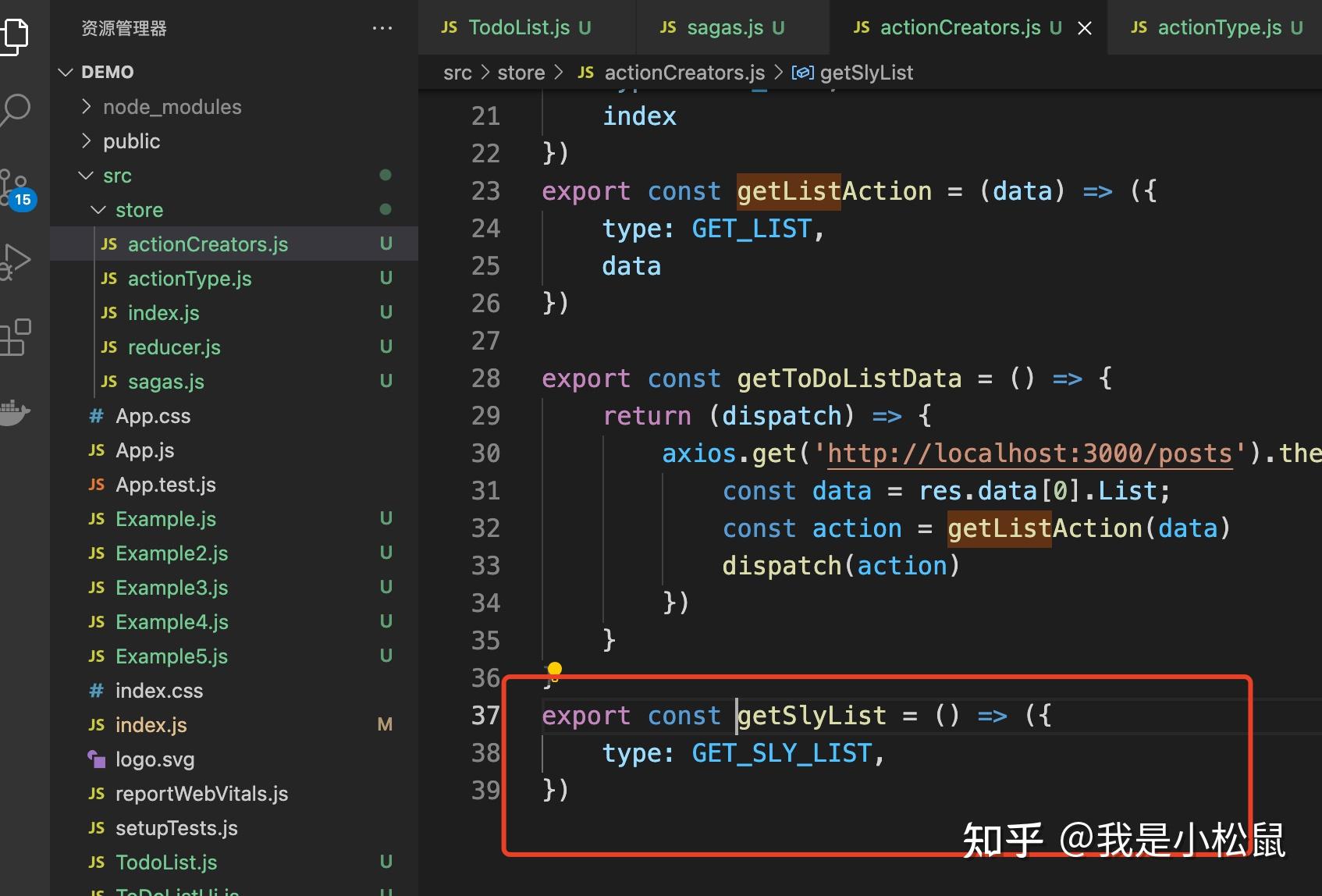Open TodoList.js in the file tree
The width and height of the screenshot is (1322, 896).
point(234,862)
